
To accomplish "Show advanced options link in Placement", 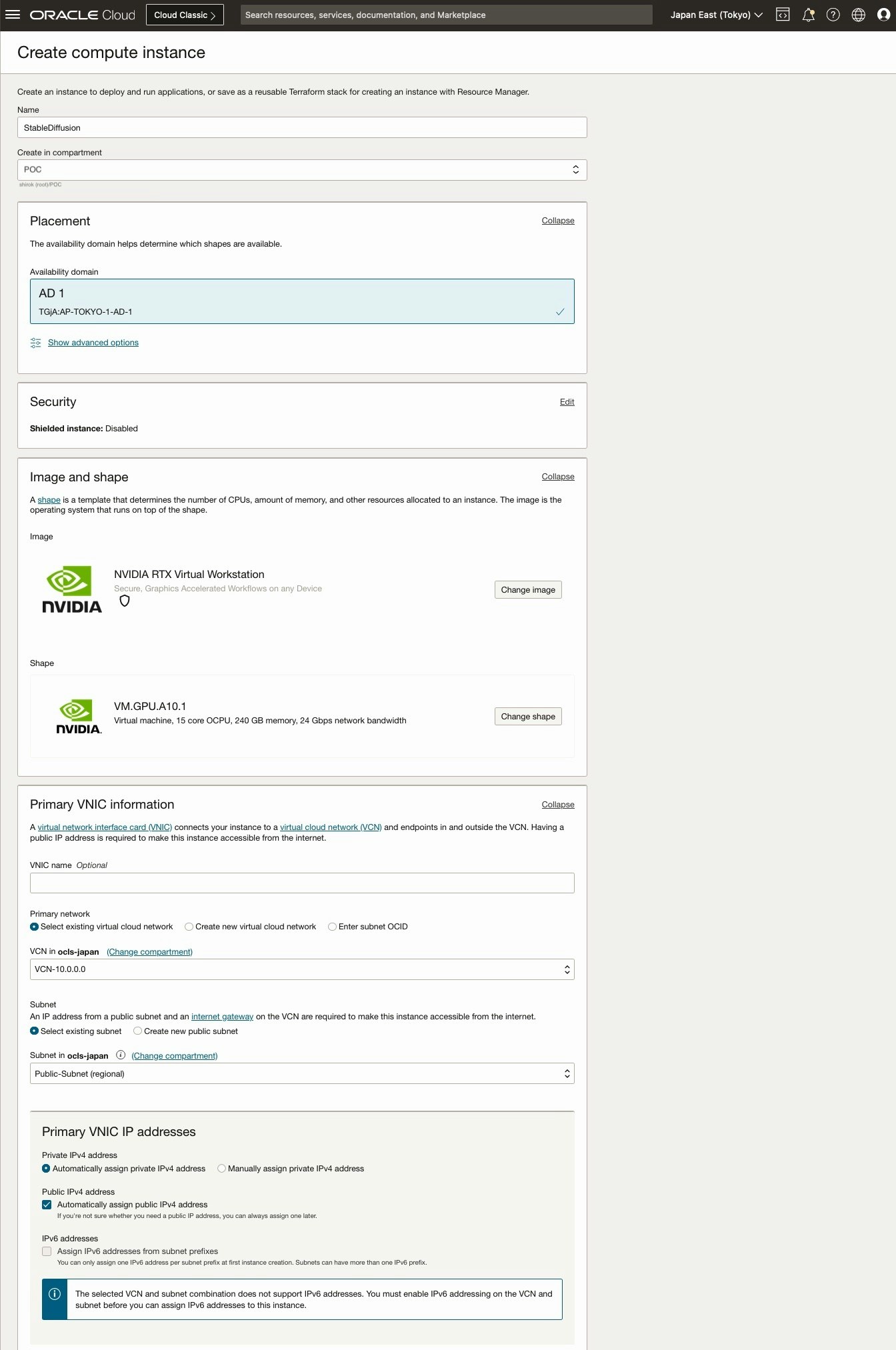I will [93, 343].
